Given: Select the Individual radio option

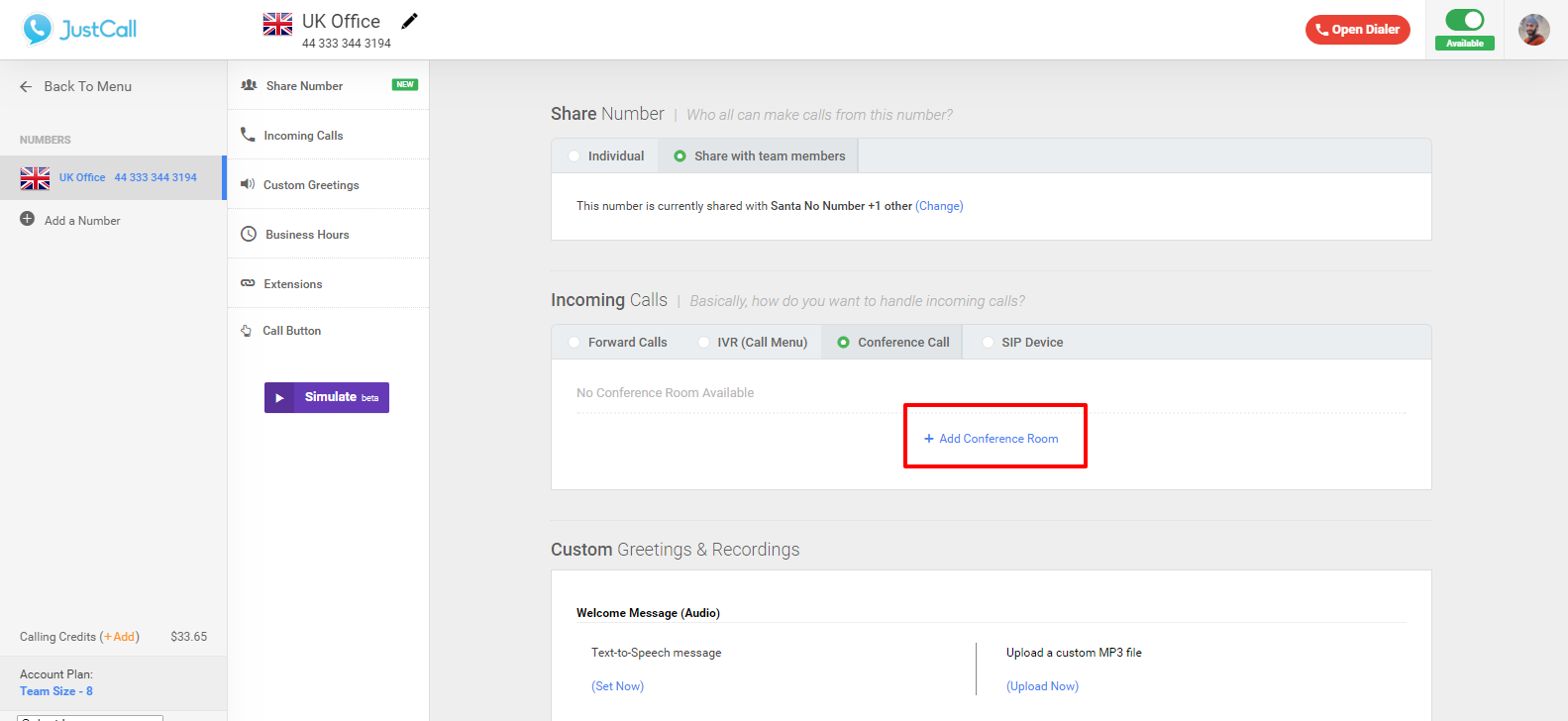Looking at the screenshot, I should coord(575,156).
